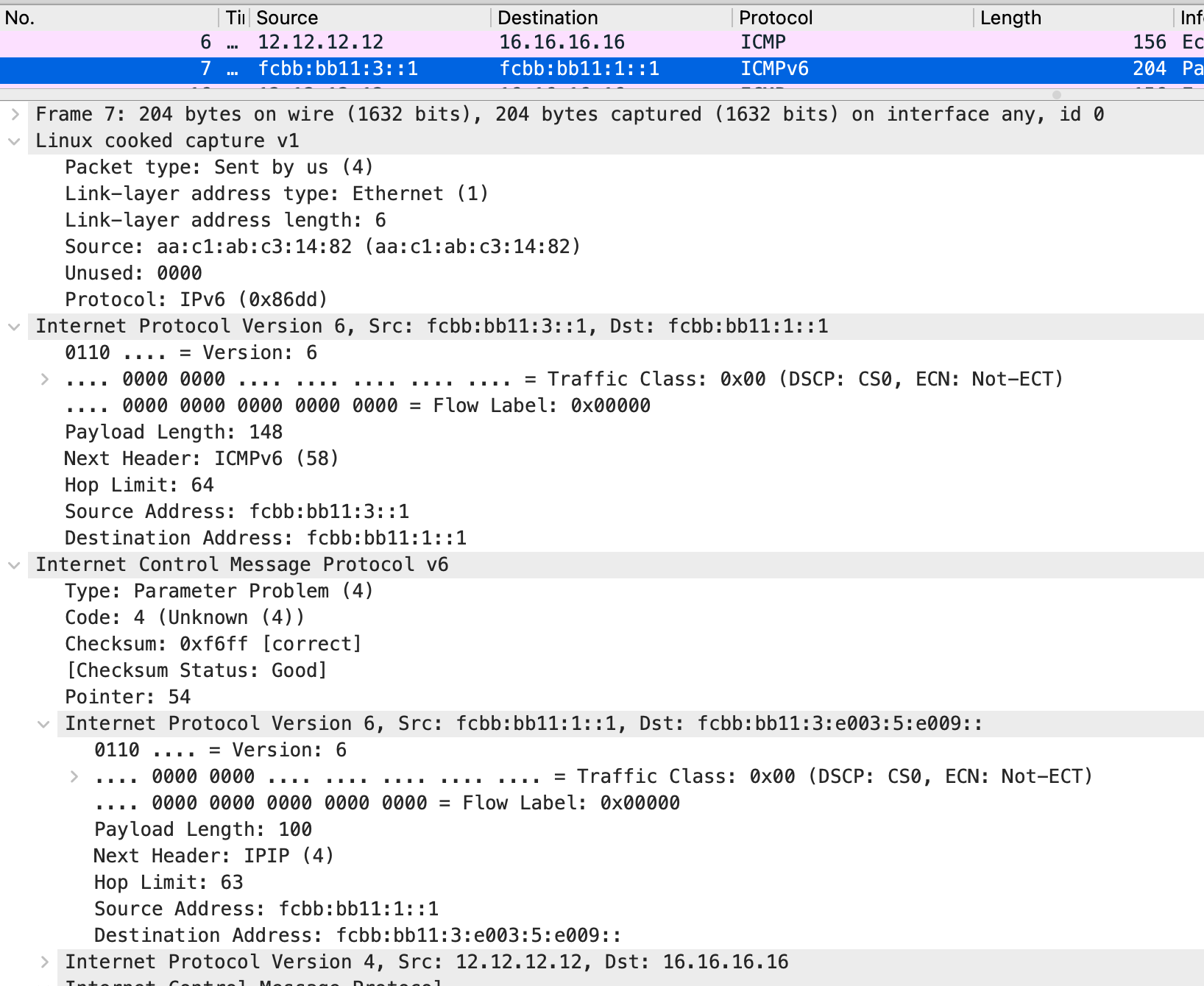1204x986 pixels.
Task: Select outer 'Version: 6' bit field
Action: tap(191, 352)
